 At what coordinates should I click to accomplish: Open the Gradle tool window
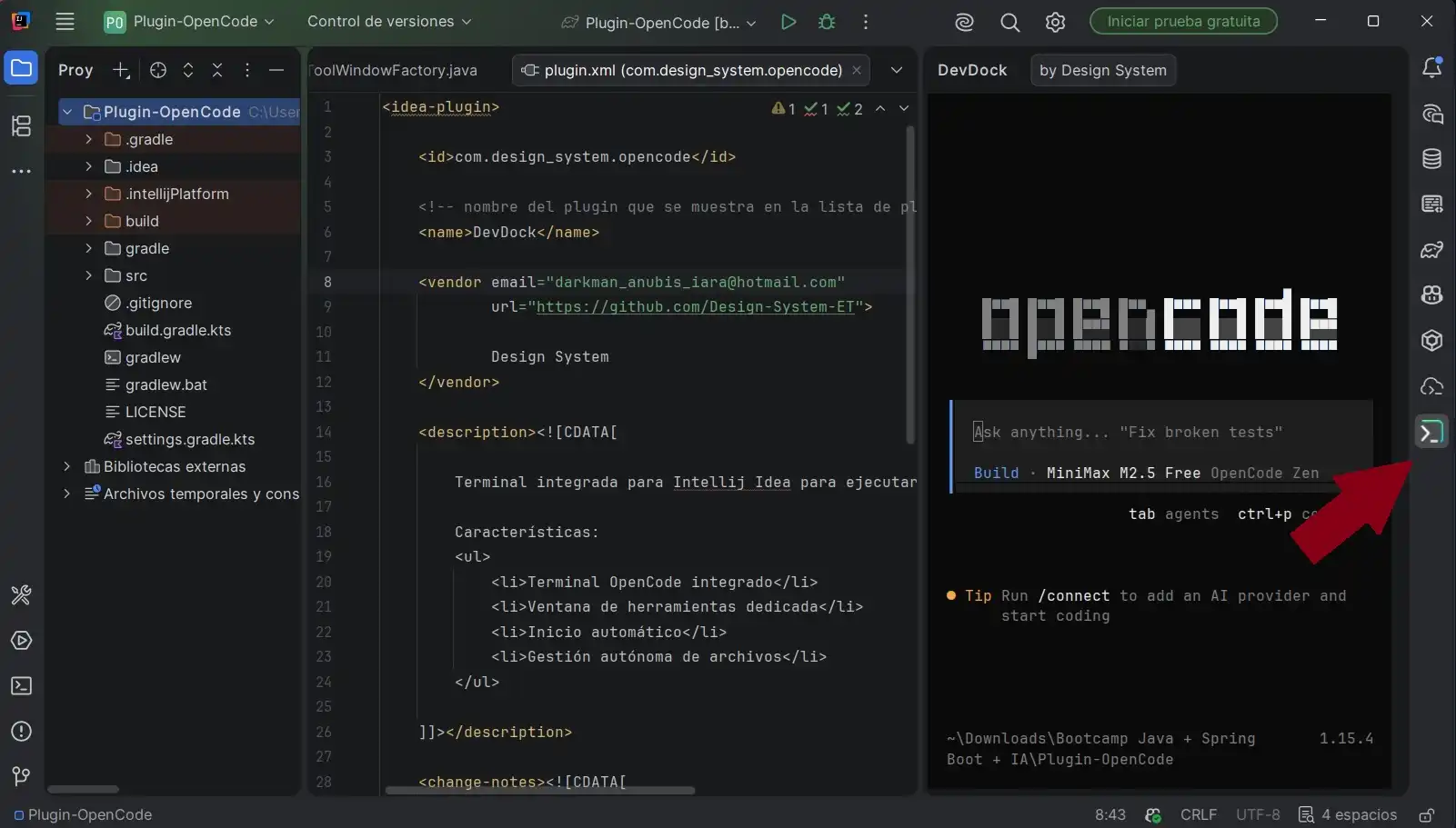pos(1432,250)
